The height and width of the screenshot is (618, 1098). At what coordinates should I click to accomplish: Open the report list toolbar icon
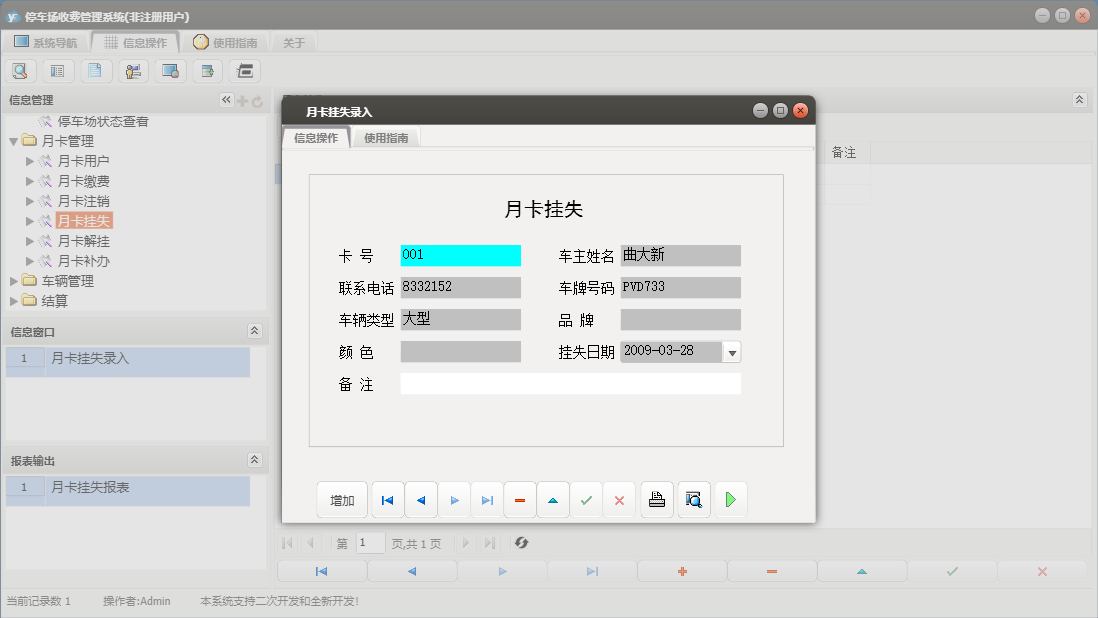click(57, 71)
